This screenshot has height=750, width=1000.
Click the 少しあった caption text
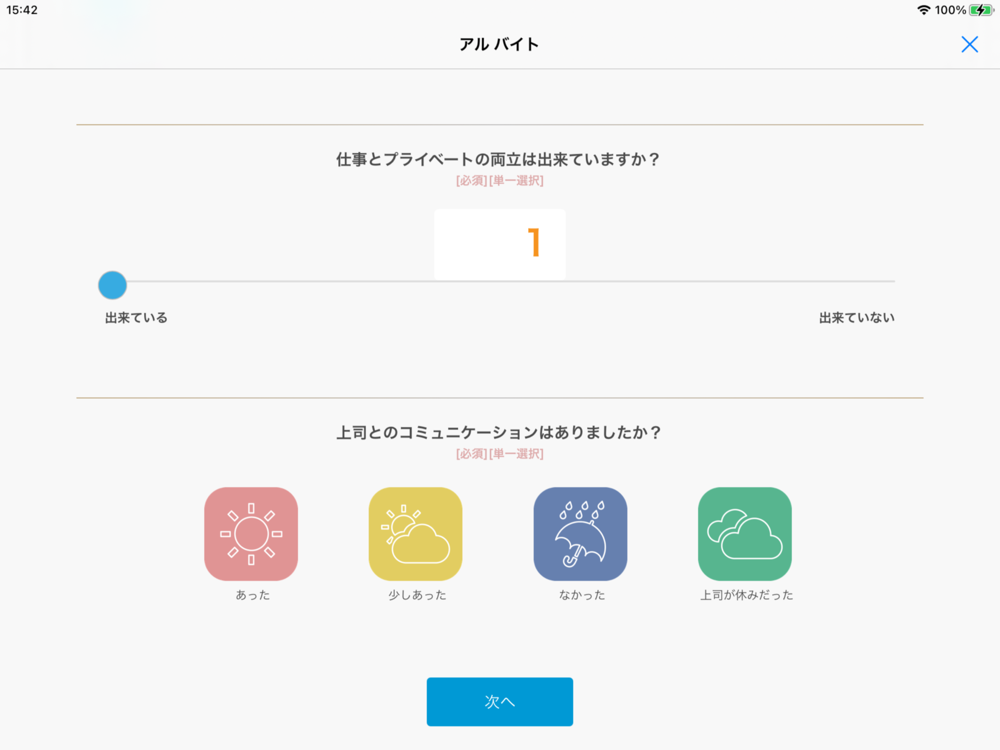[417, 595]
